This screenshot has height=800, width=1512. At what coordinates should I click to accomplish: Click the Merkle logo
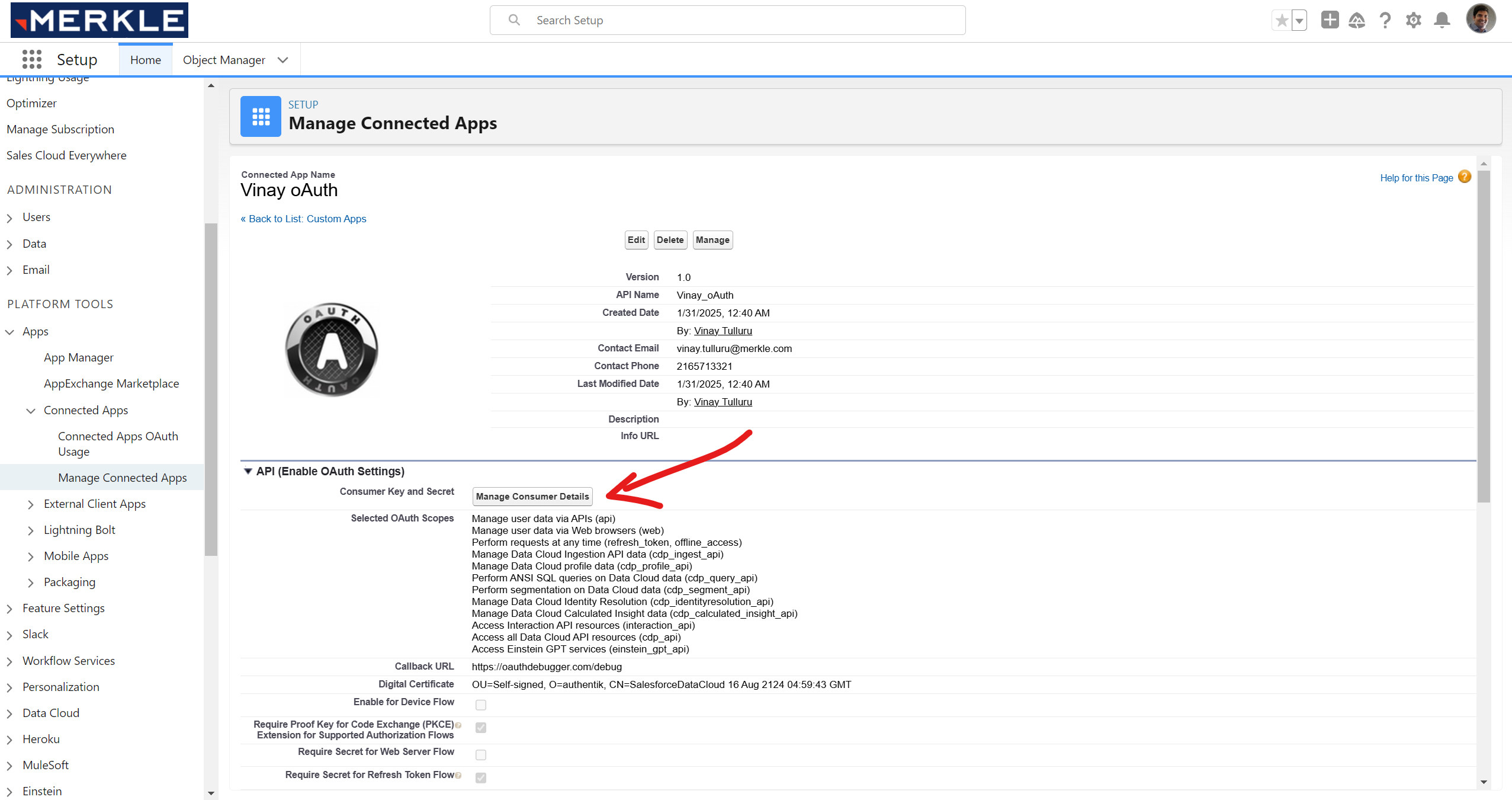99,20
